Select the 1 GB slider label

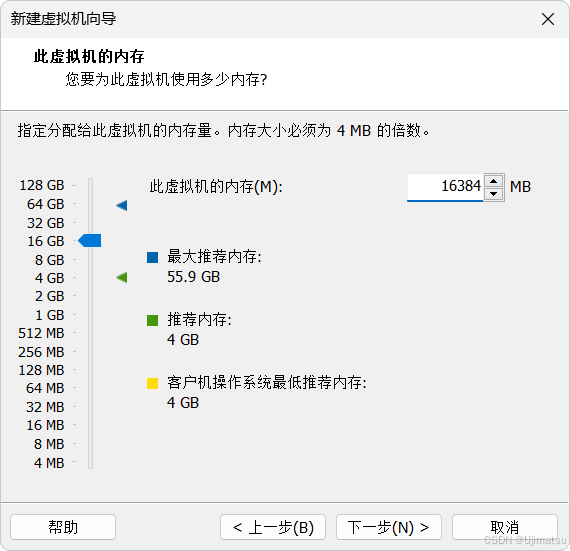(x=49, y=315)
